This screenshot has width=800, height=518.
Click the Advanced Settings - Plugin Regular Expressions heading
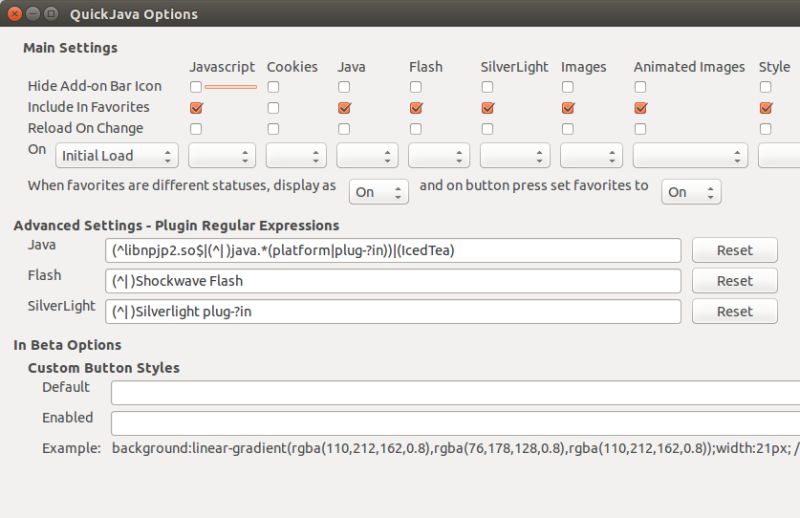click(x=177, y=226)
